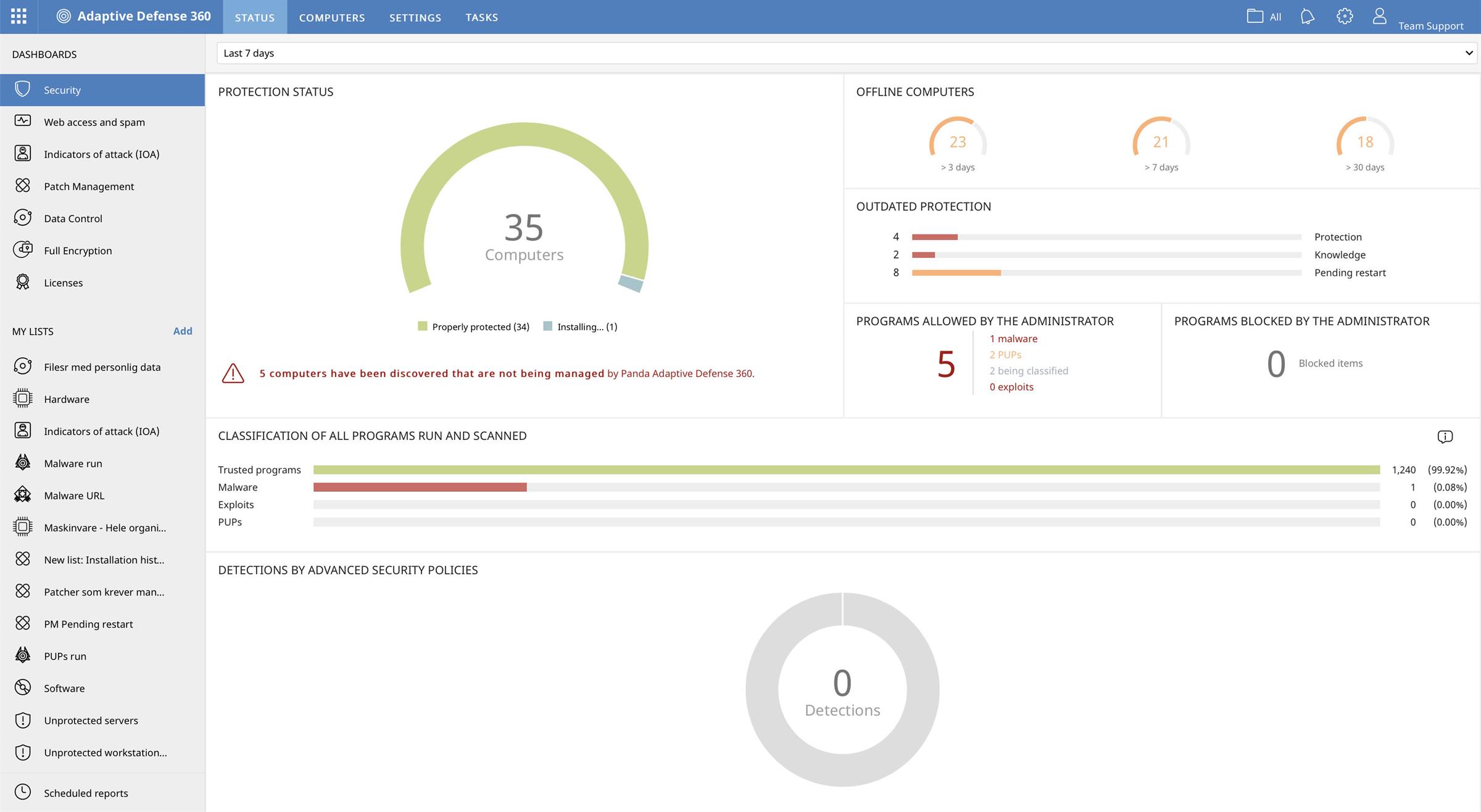The height and width of the screenshot is (812, 1481).
Task: Click the notifications bell icon
Action: tap(1307, 17)
